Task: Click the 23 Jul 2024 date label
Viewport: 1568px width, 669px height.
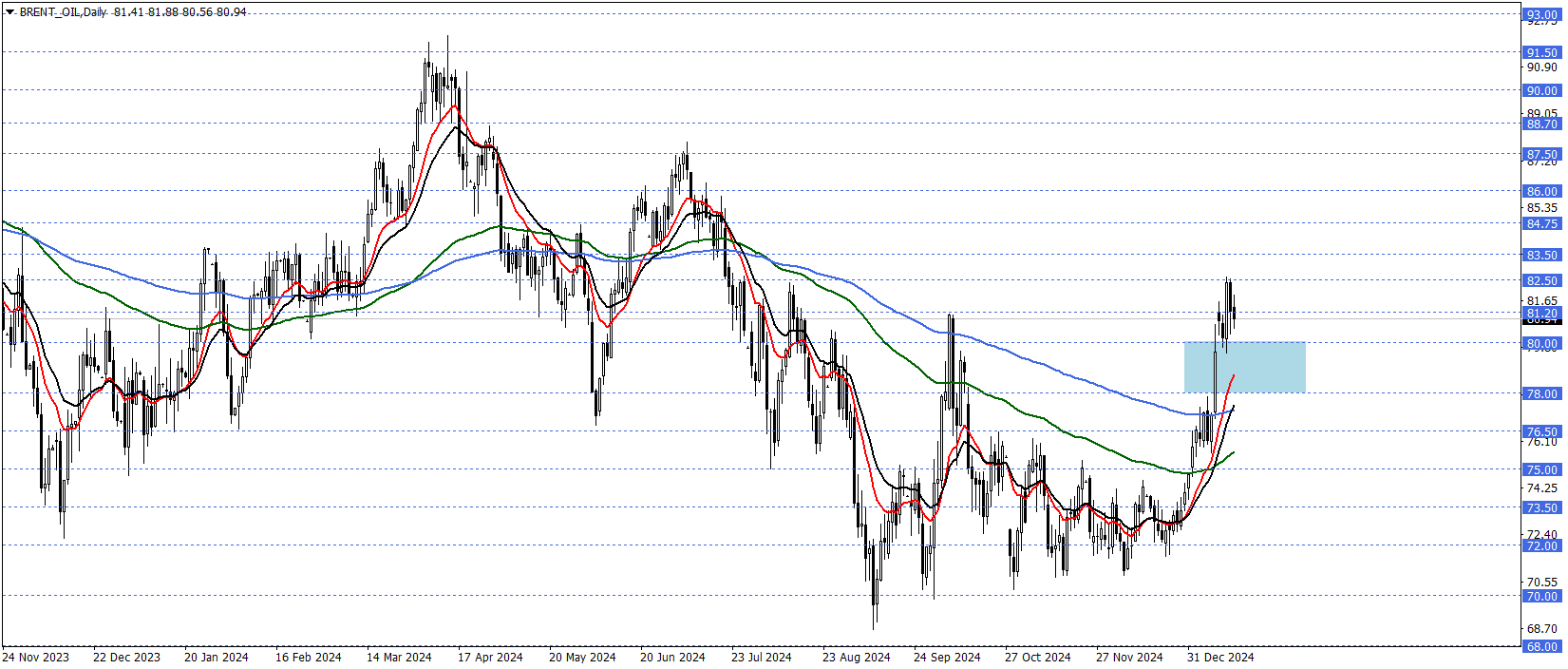Action: click(762, 657)
